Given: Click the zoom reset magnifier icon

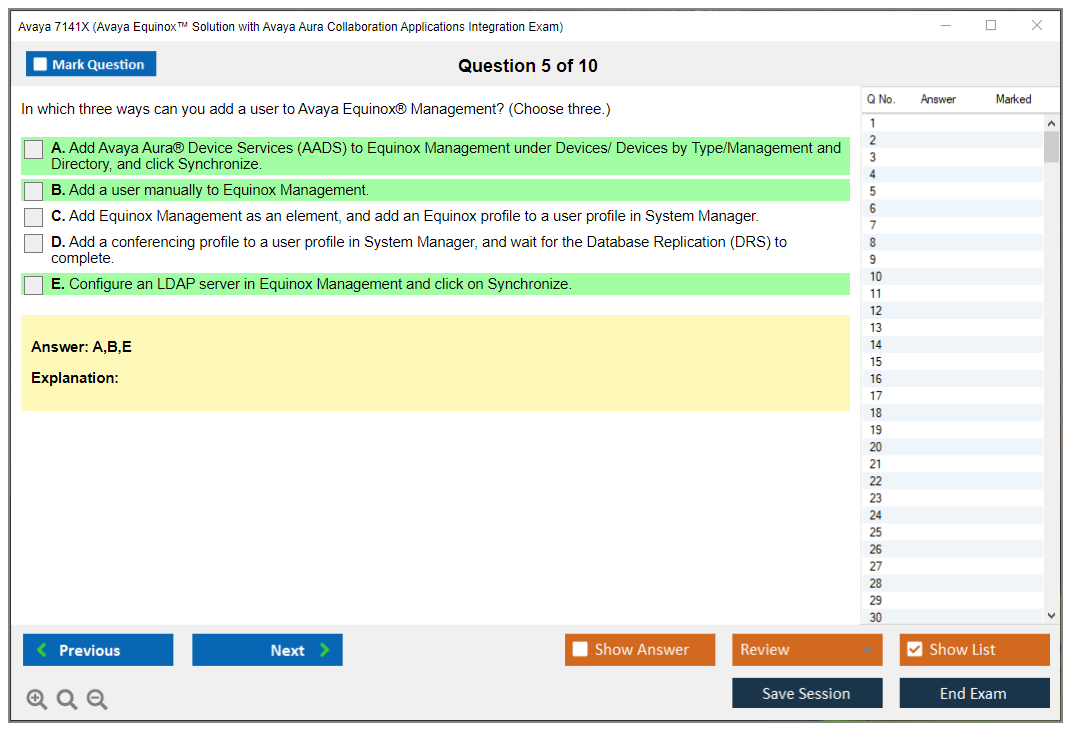Looking at the screenshot, I should (67, 700).
